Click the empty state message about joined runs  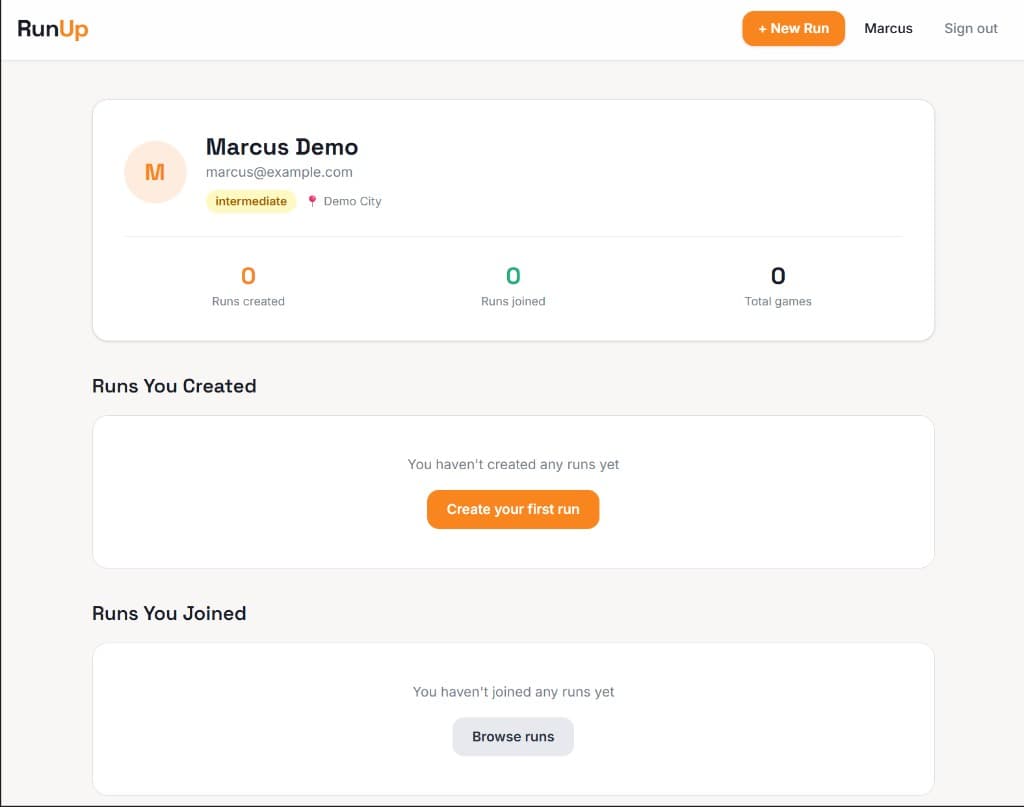coord(513,691)
